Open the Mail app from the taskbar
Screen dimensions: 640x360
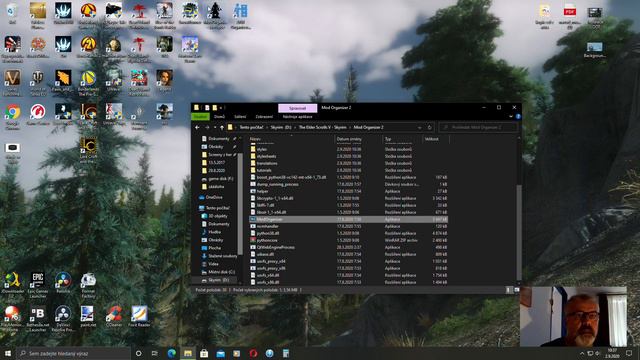pos(220,353)
